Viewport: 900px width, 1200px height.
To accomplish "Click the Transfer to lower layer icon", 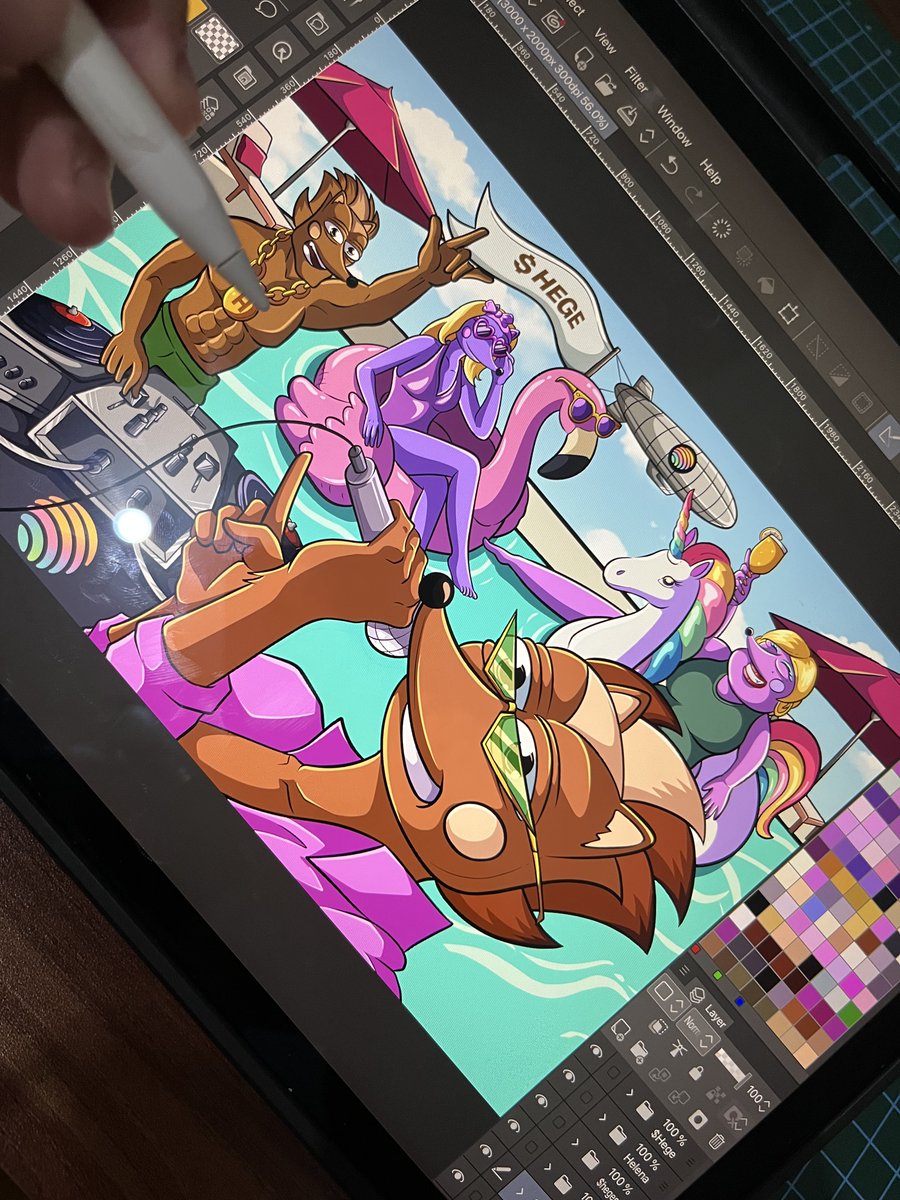I will pos(660,1075).
